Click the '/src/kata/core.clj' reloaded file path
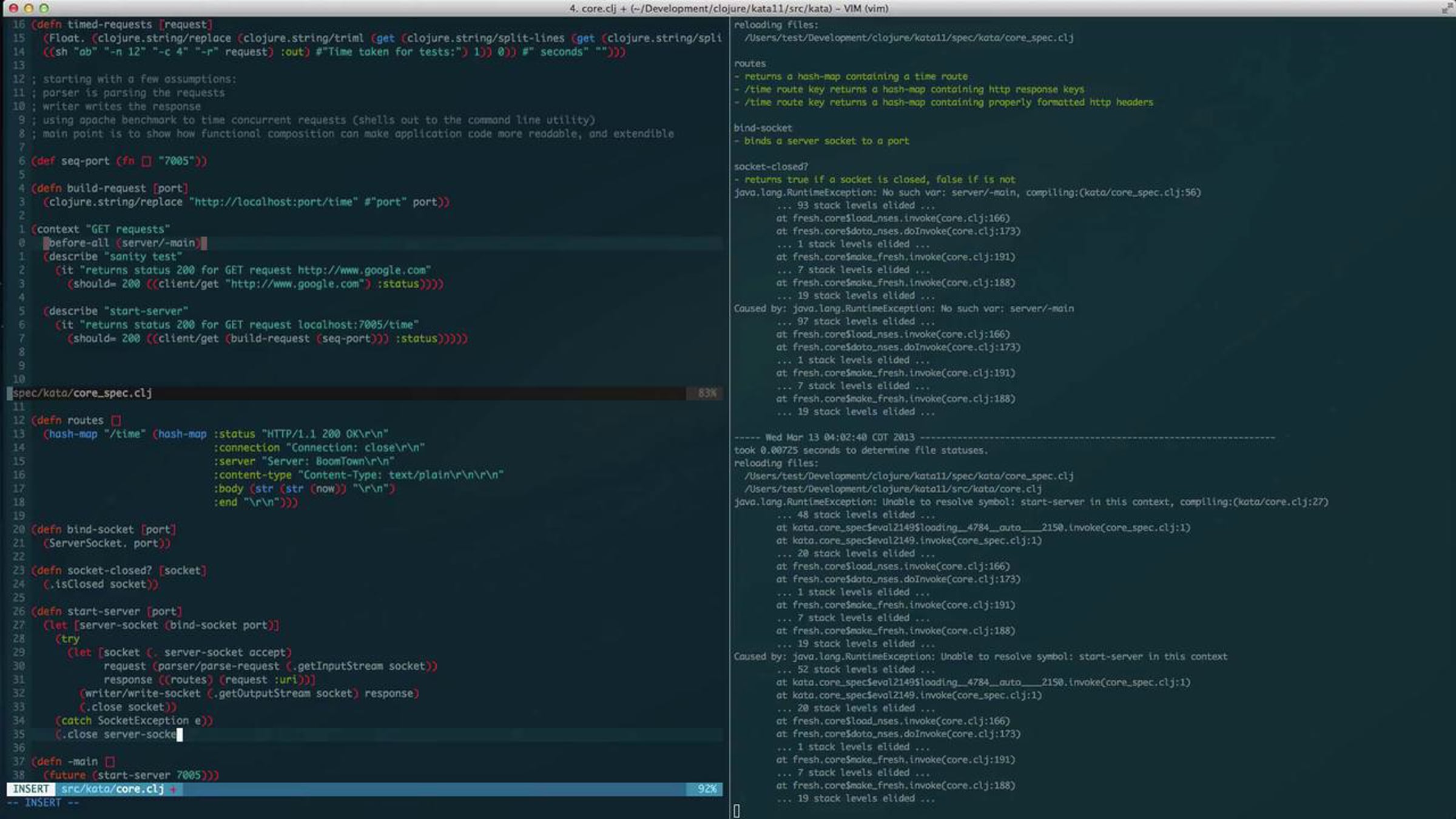This screenshot has height=819, width=1456. pos(893,489)
